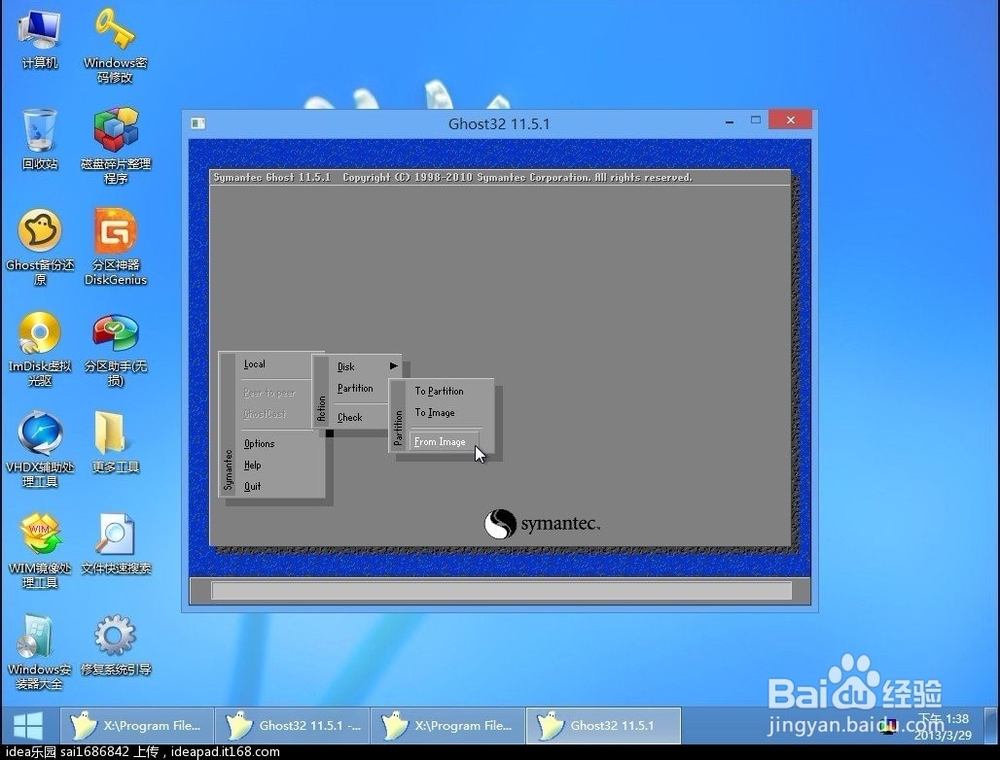The width and height of the screenshot is (1000, 760).
Task: Launch the WIM镜像处理工具 icon
Action: click(40, 550)
